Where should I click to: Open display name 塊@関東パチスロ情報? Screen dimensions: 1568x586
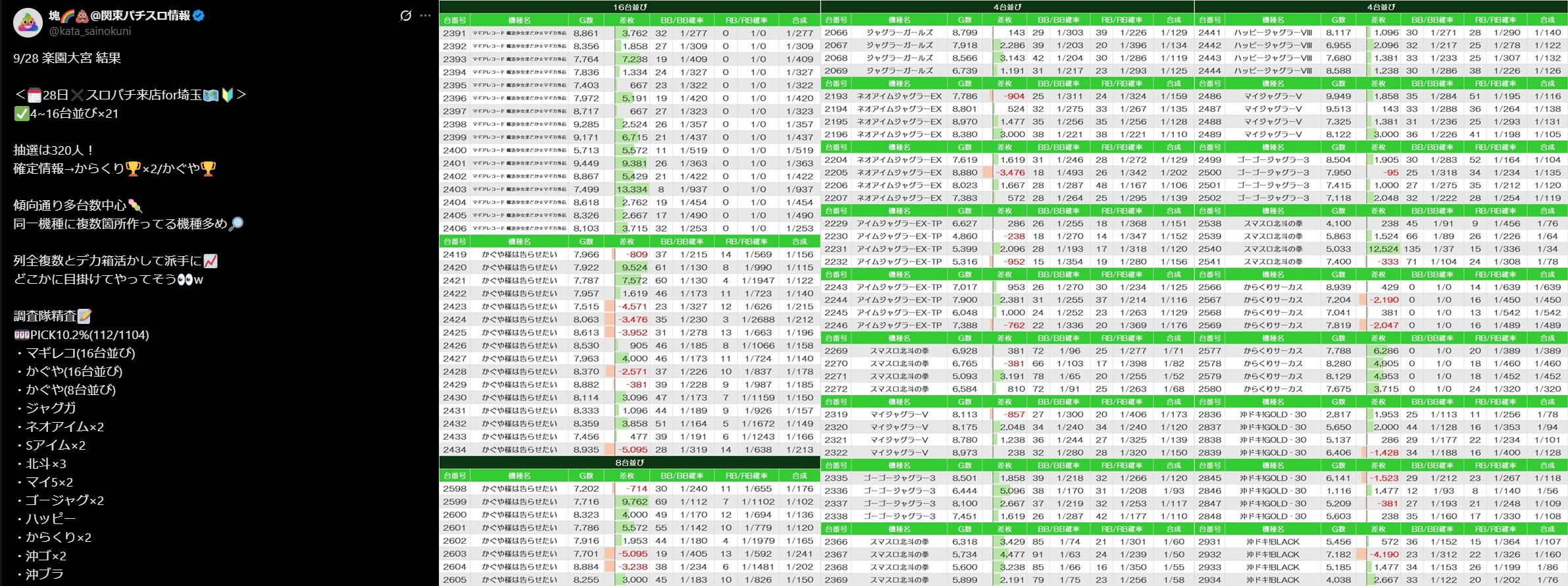tap(120, 16)
